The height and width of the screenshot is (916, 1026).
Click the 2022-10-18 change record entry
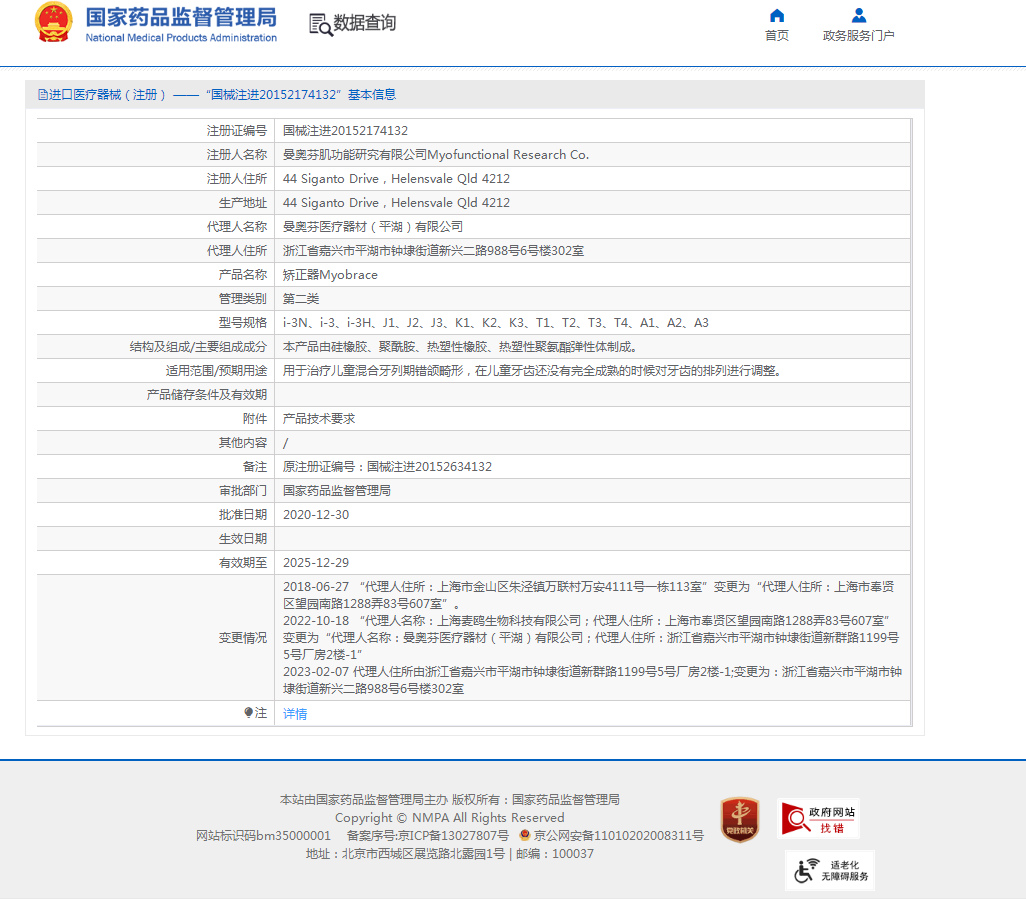591,638
